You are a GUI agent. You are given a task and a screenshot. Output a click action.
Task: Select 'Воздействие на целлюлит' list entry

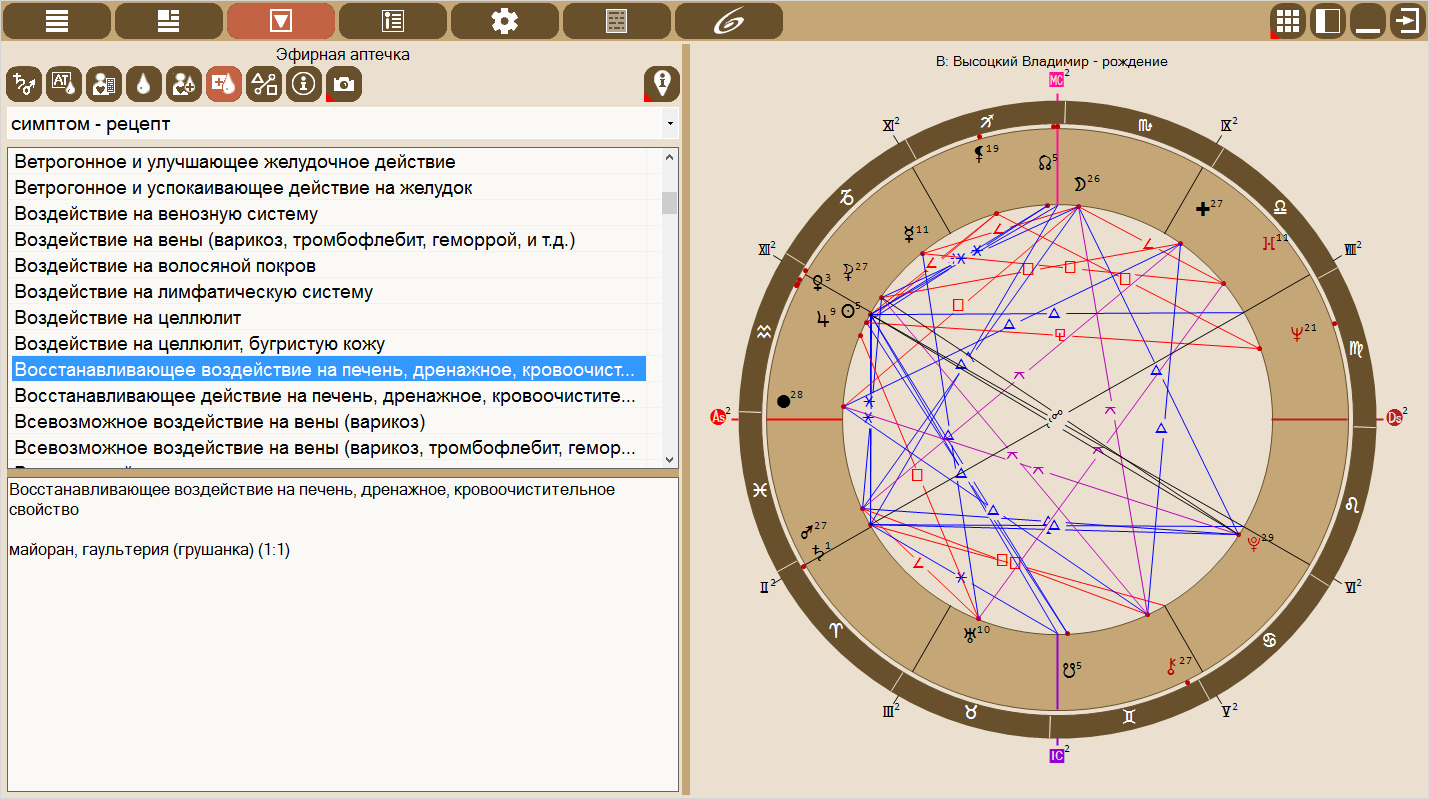click(128, 318)
